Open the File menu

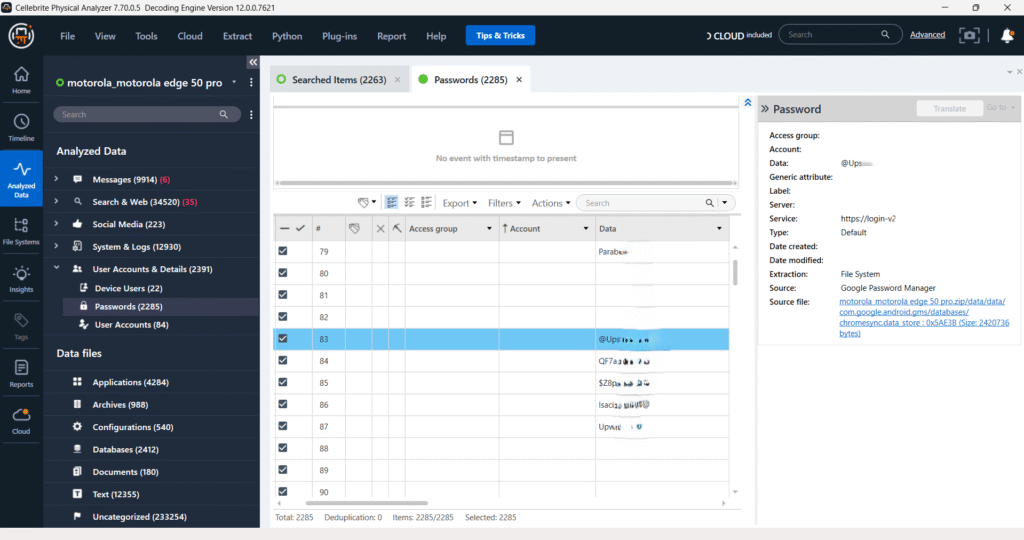click(67, 36)
